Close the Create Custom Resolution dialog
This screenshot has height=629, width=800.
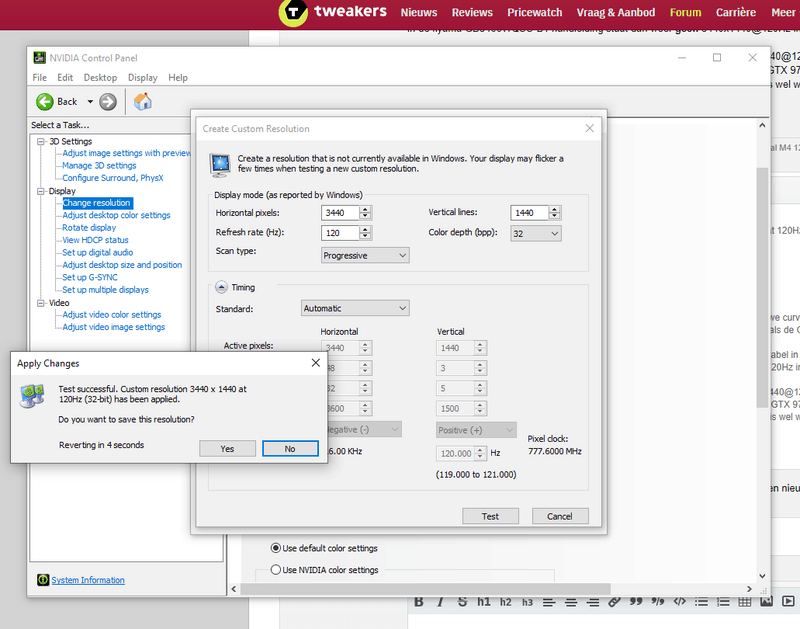589,128
